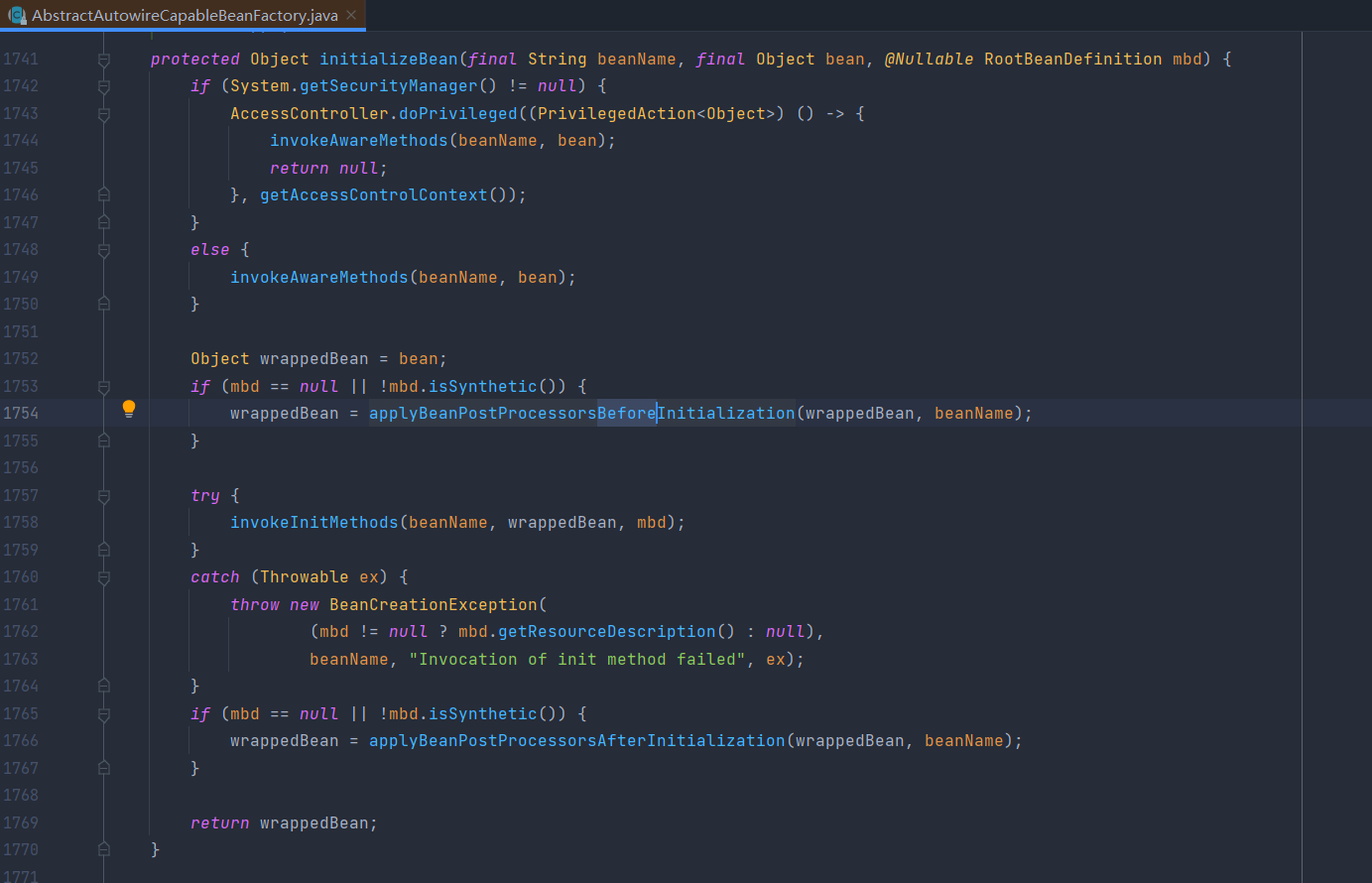Screen dimensions: 1372x883
Task: Click the @Nullable annotation
Action: [929, 60]
